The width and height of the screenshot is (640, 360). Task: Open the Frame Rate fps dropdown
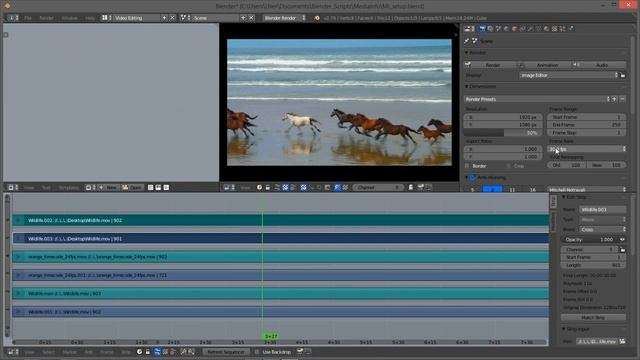pos(586,149)
